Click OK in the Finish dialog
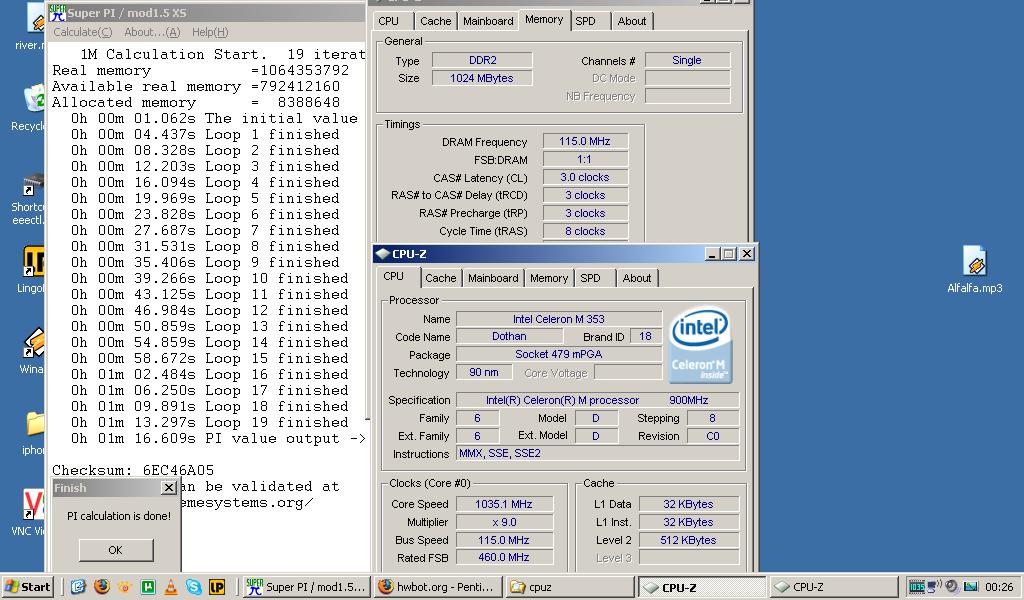The image size is (1024, 600). tap(116, 550)
